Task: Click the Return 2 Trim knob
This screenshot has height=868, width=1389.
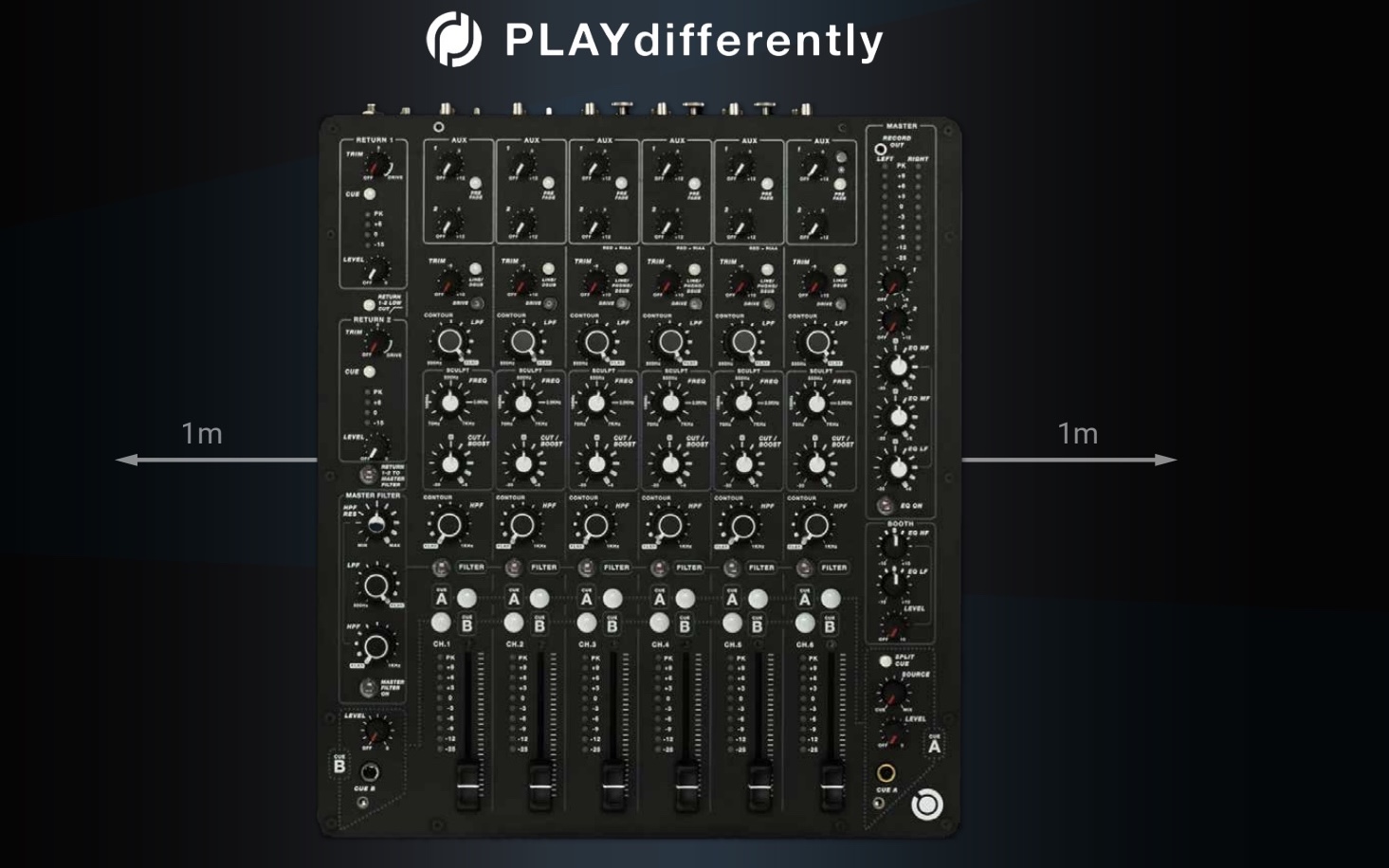Action: click(377, 343)
